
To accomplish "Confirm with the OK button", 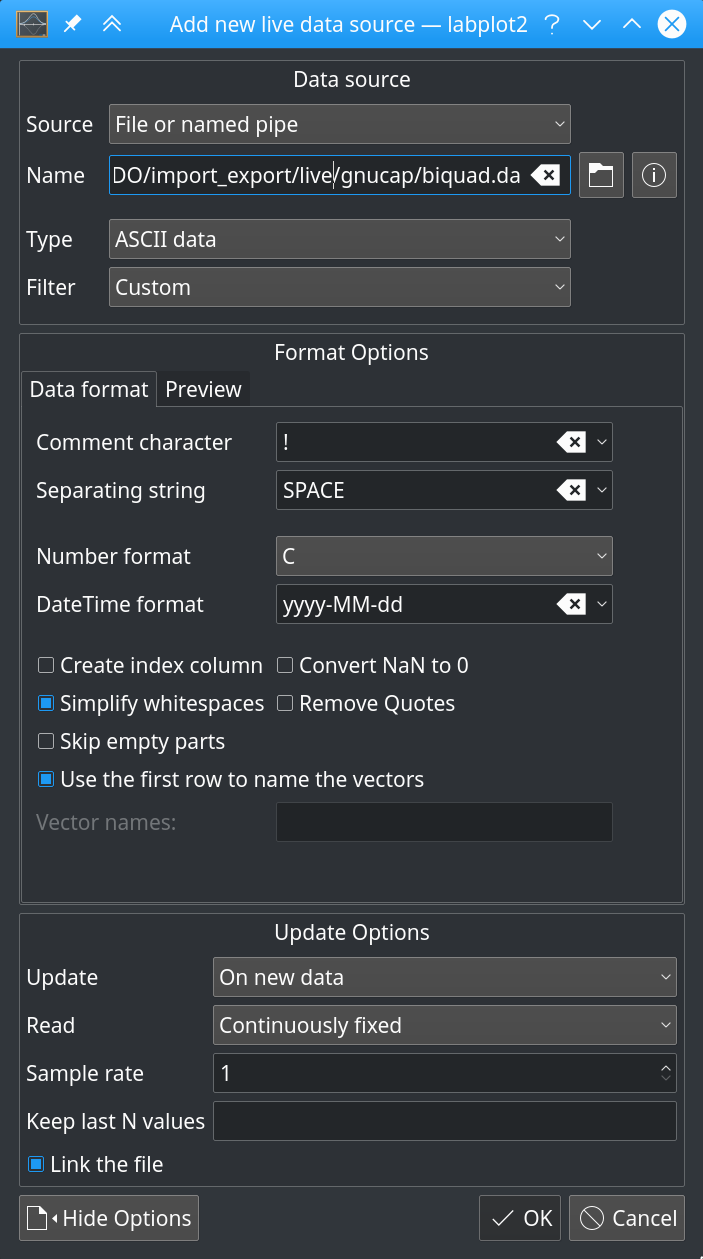I will (x=519, y=1218).
